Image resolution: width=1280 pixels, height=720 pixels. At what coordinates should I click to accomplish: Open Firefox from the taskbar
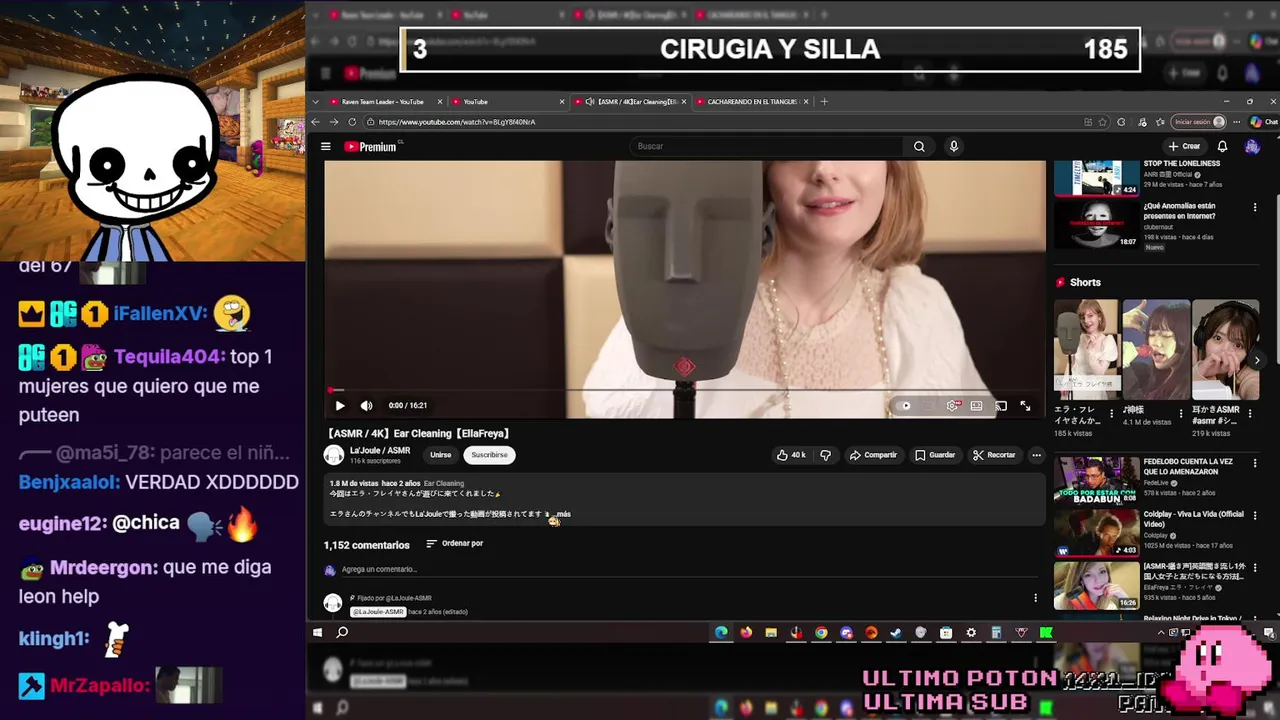(746, 632)
